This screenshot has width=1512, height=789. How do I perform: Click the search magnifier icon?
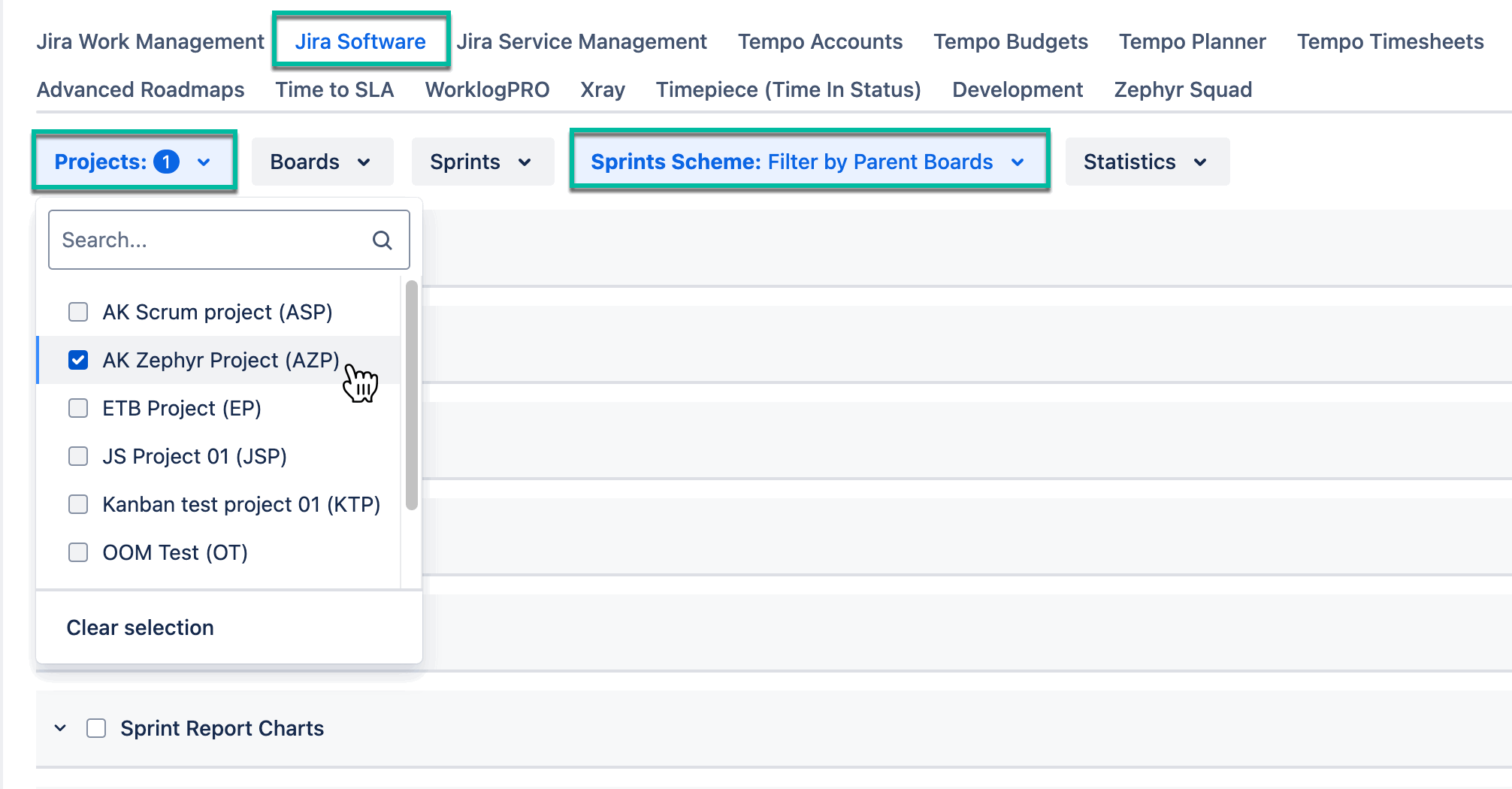383,239
